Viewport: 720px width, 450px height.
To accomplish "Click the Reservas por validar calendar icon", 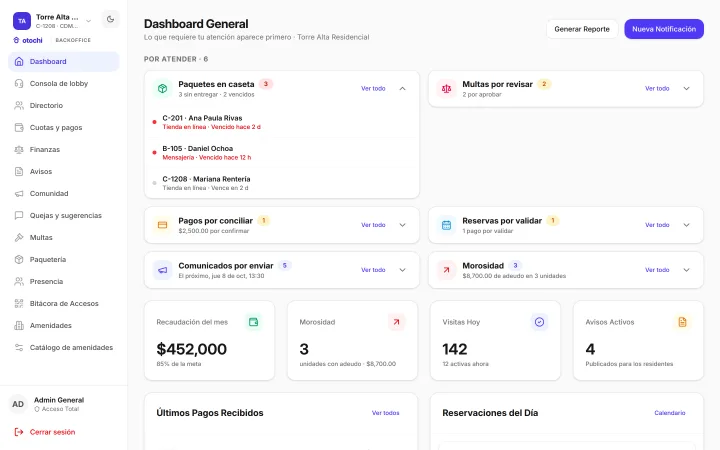I will pyautogui.click(x=446, y=225).
